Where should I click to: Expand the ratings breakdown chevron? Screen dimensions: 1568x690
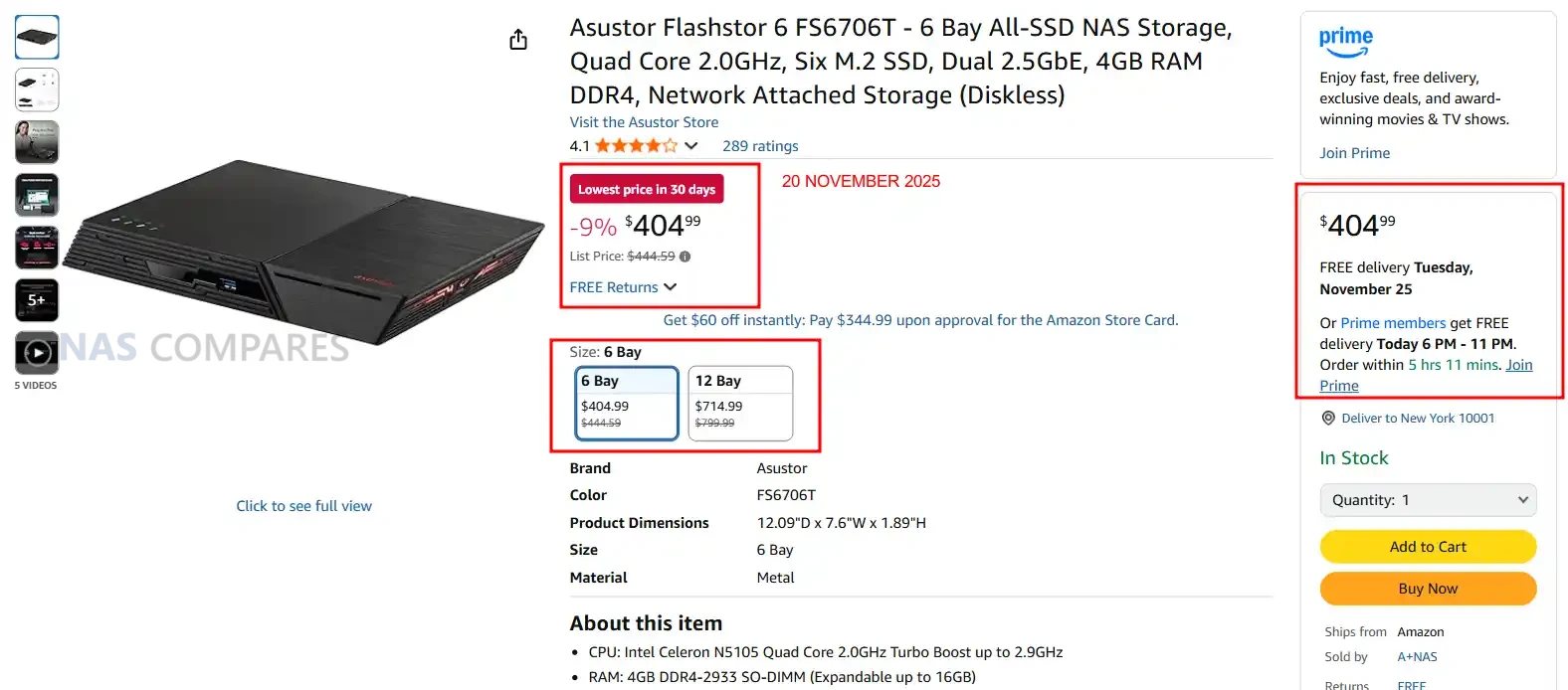point(691,146)
